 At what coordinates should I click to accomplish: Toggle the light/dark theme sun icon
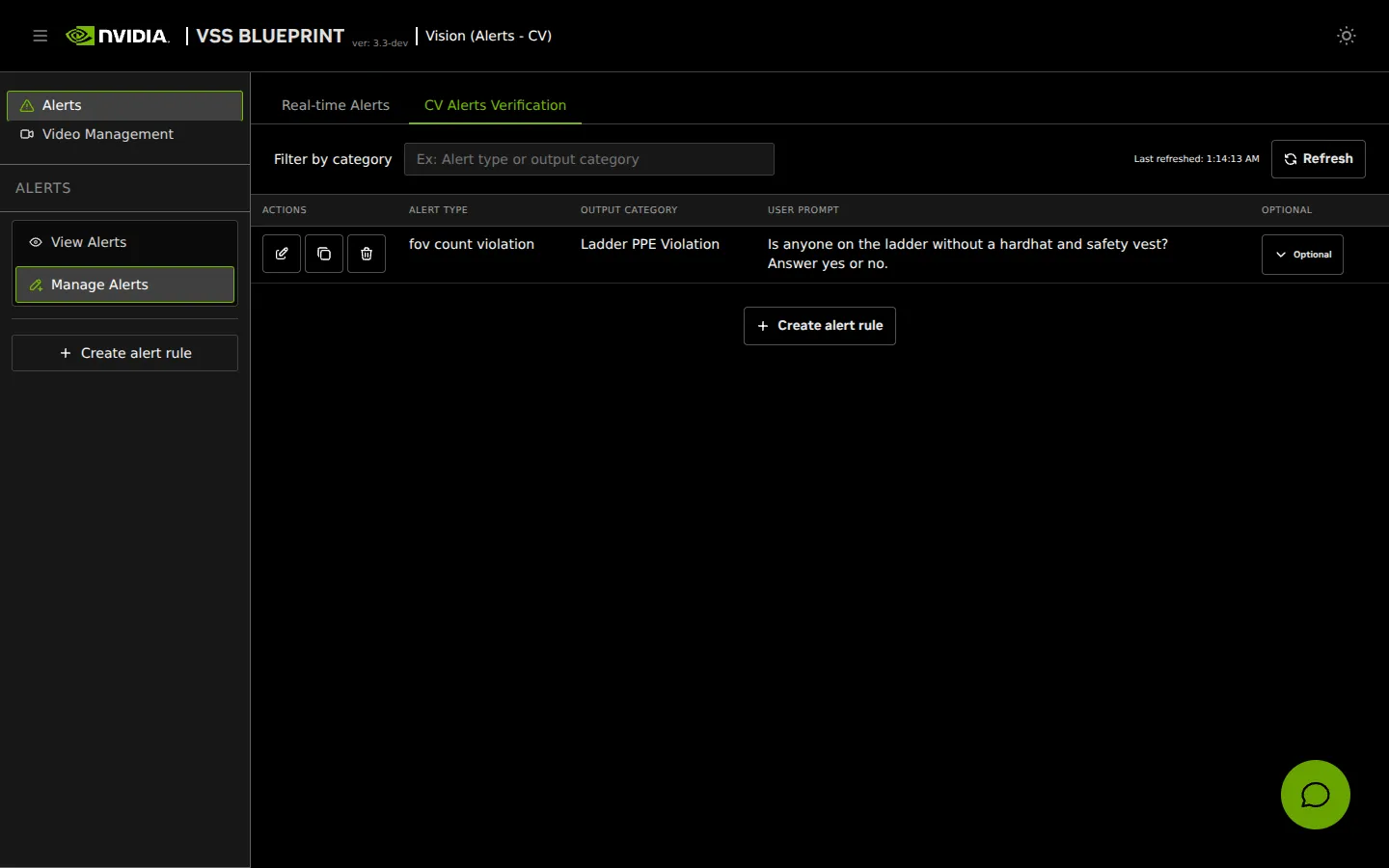pyautogui.click(x=1347, y=36)
